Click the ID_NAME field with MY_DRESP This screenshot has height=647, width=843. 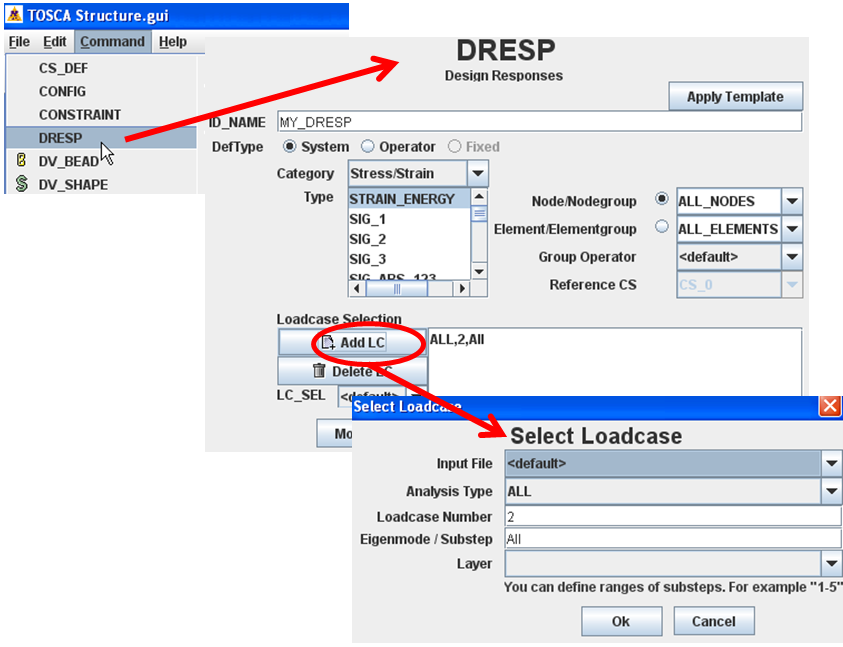tap(540, 122)
